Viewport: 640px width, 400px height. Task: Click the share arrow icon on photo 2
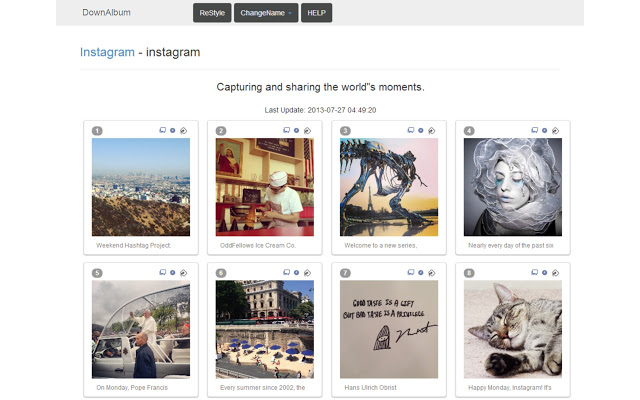308,130
